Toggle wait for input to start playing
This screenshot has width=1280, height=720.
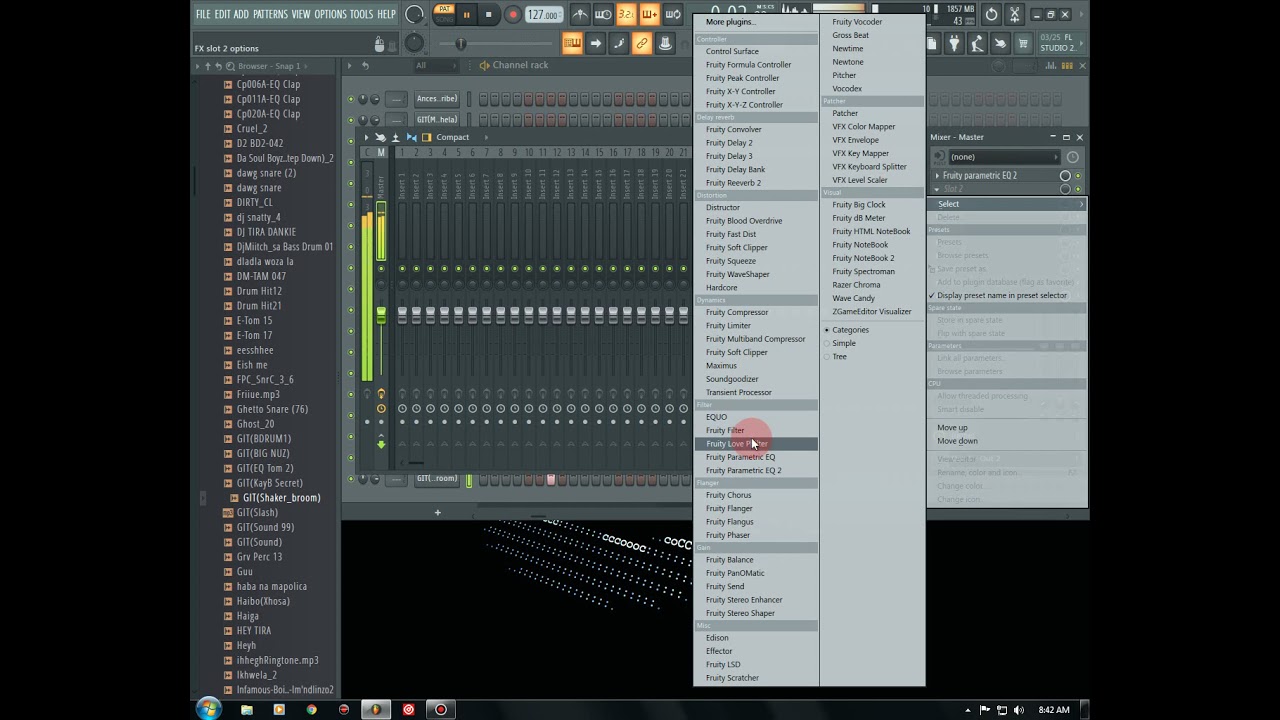[603, 14]
